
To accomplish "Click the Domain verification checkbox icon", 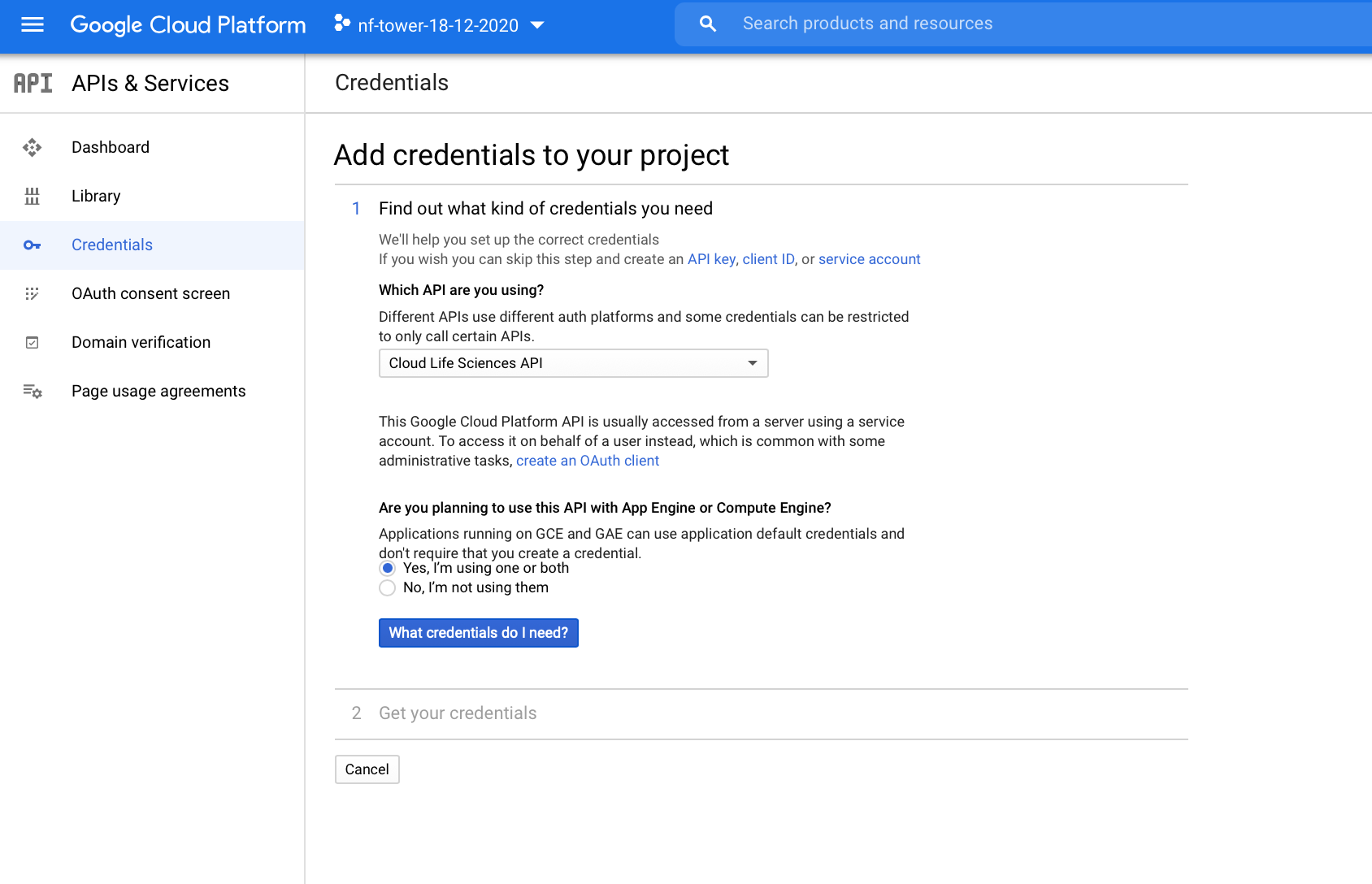I will tap(33, 342).
